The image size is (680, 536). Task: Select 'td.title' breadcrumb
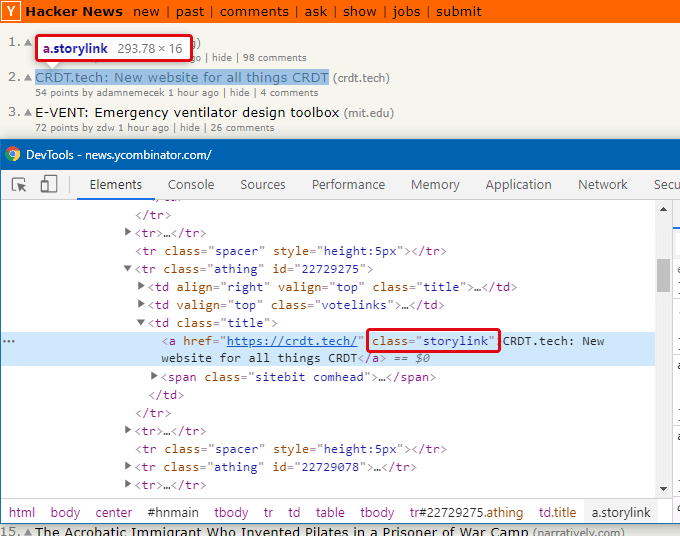[557, 513]
